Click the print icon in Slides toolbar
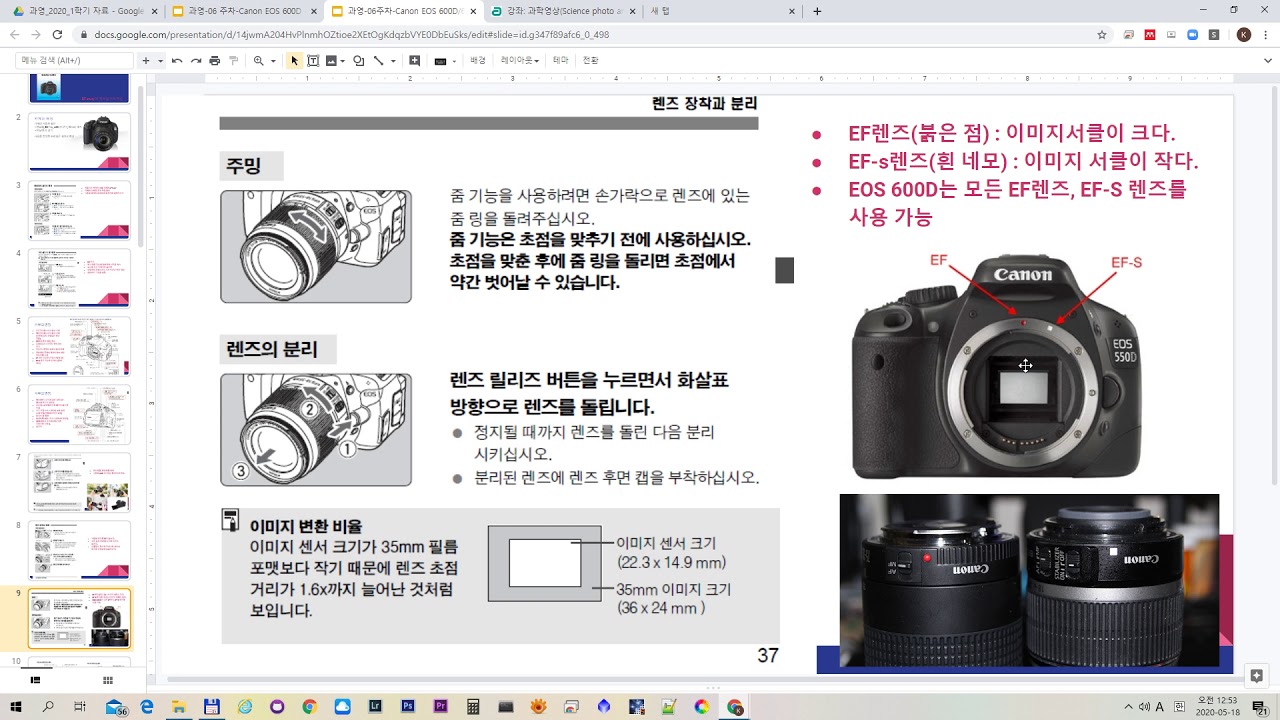 (215, 61)
